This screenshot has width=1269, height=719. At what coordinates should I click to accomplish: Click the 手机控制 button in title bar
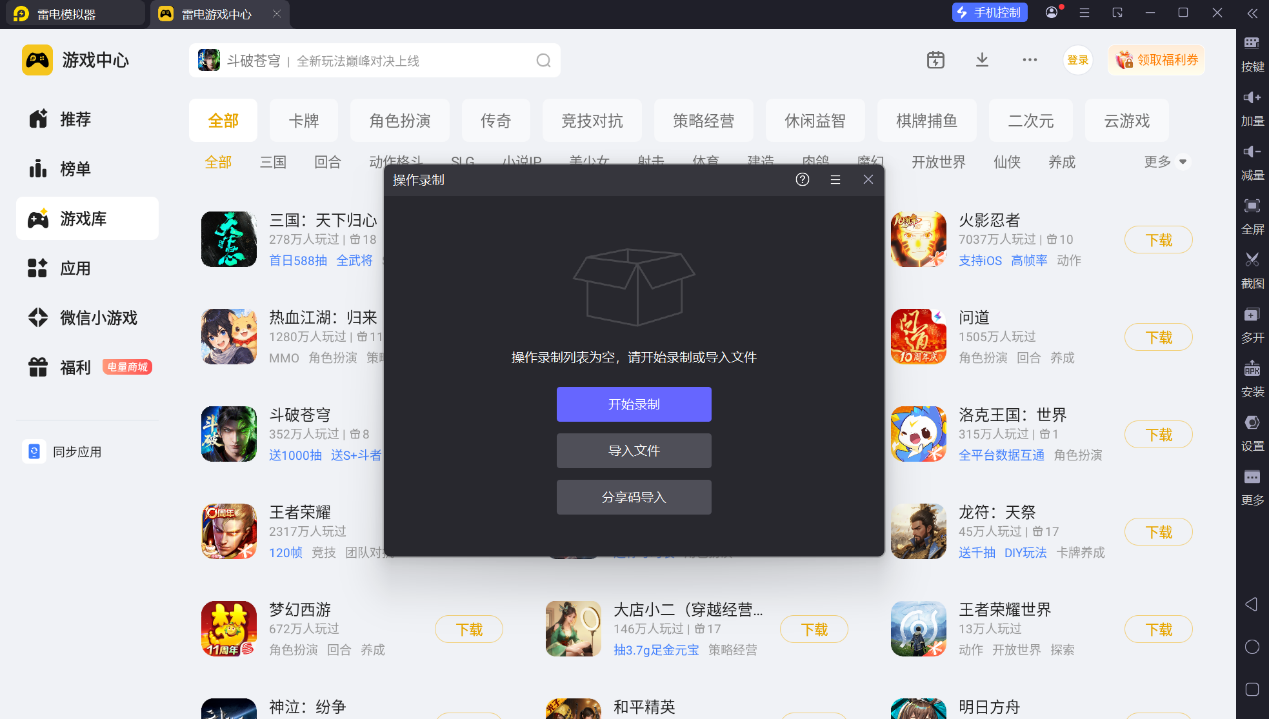tap(989, 12)
